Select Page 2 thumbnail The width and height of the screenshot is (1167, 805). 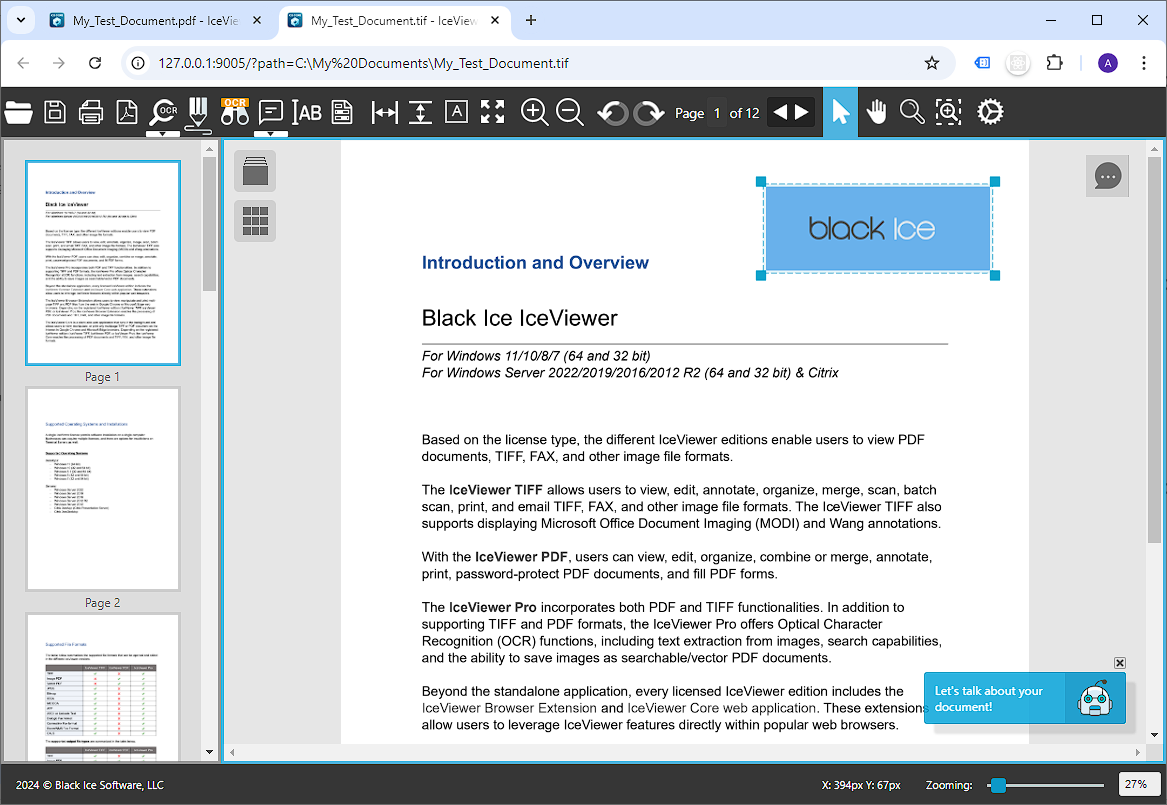click(103, 489)
